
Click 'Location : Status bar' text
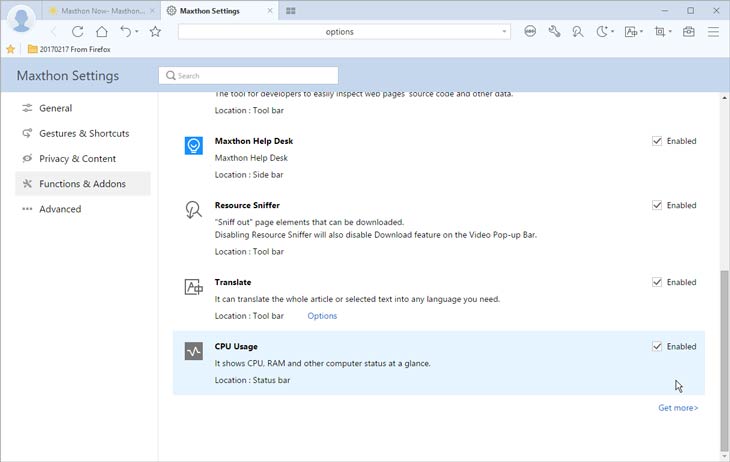(x=252, y=380)
